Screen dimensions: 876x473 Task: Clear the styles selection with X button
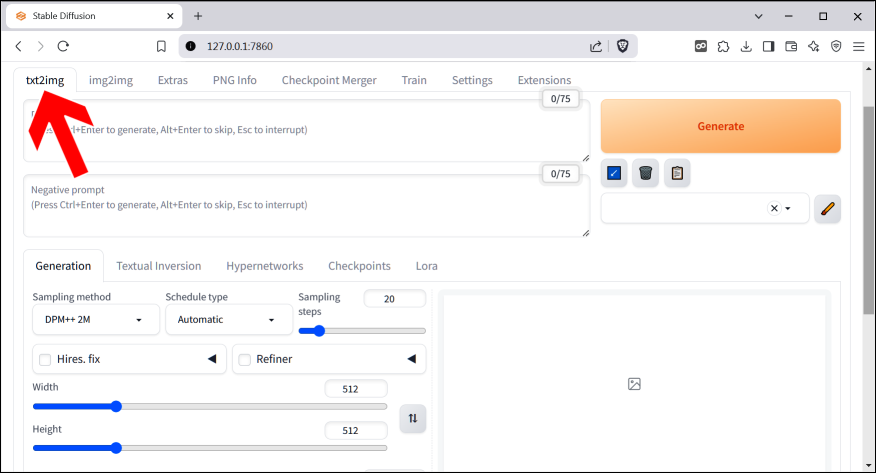point(773,208)
